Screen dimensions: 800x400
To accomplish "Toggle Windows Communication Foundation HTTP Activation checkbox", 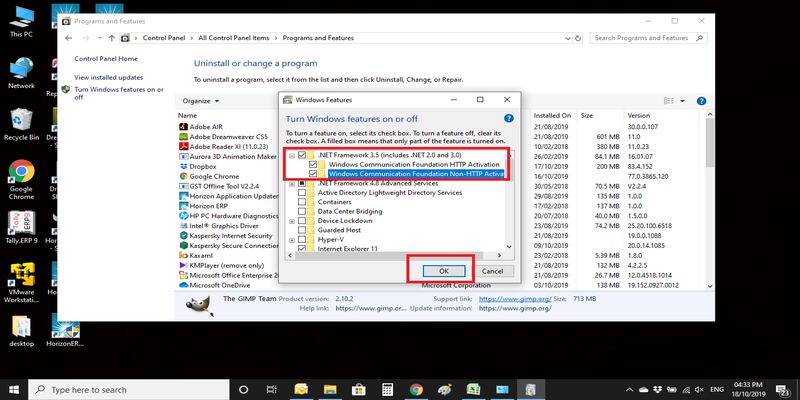I will click(x=313, y=164).
